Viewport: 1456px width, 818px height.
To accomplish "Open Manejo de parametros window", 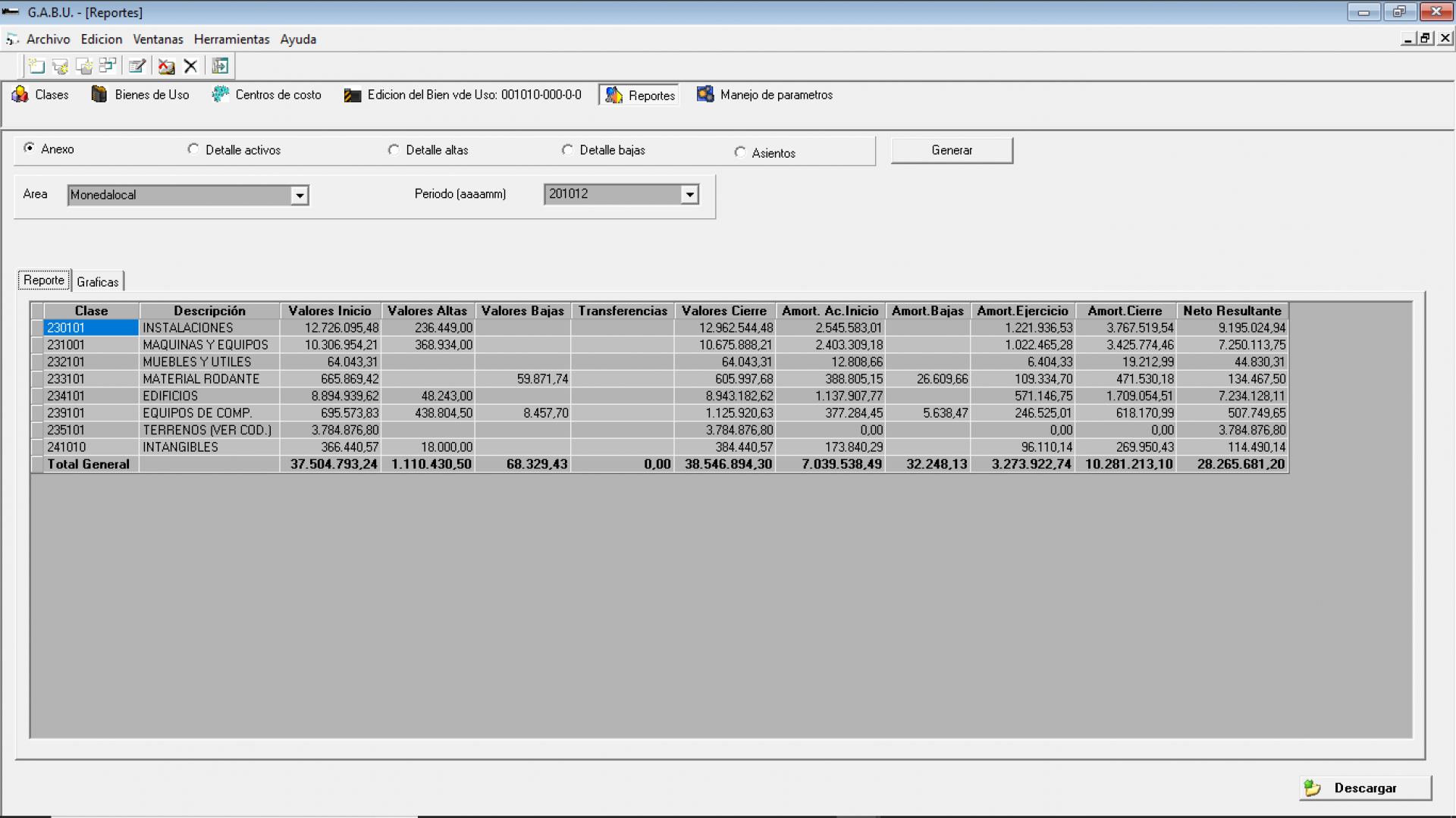I will point(764,95).
